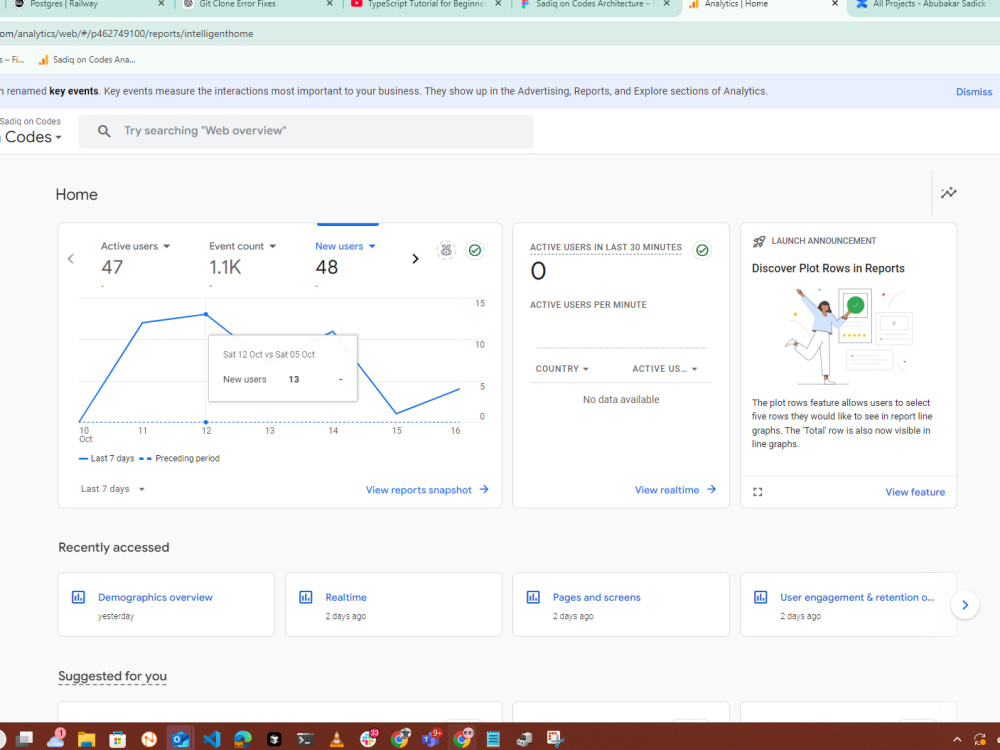The image size is (1000, 750).
Task: Click the Demographics overview report icon
Action: point(78,598)
